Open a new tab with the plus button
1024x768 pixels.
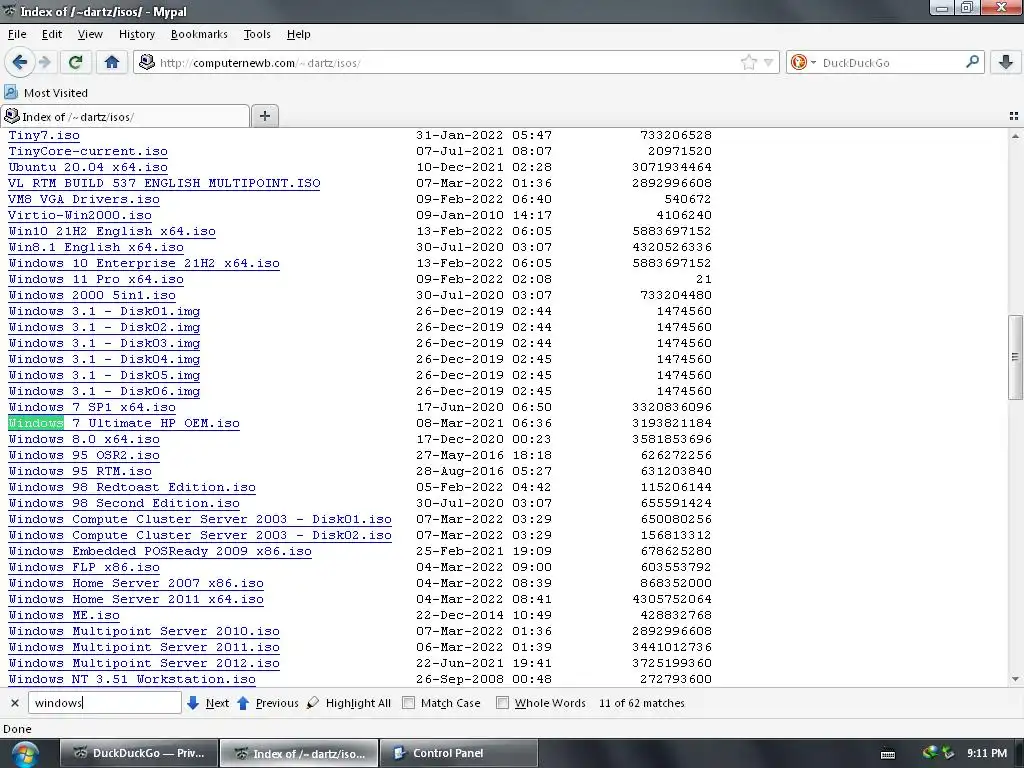click(264, 116)
